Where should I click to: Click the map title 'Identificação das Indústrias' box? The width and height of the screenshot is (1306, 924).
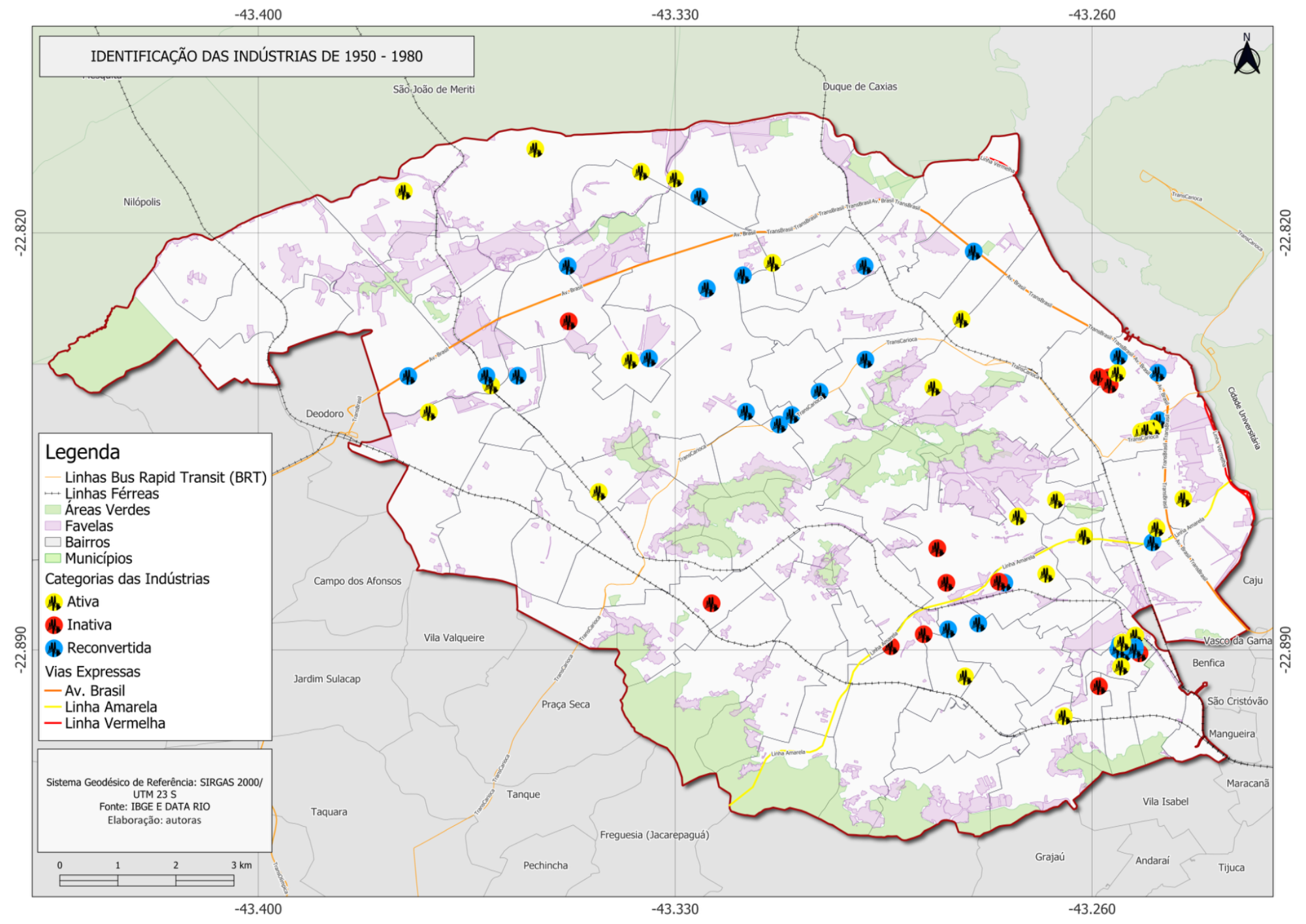(x=256, y=56)
